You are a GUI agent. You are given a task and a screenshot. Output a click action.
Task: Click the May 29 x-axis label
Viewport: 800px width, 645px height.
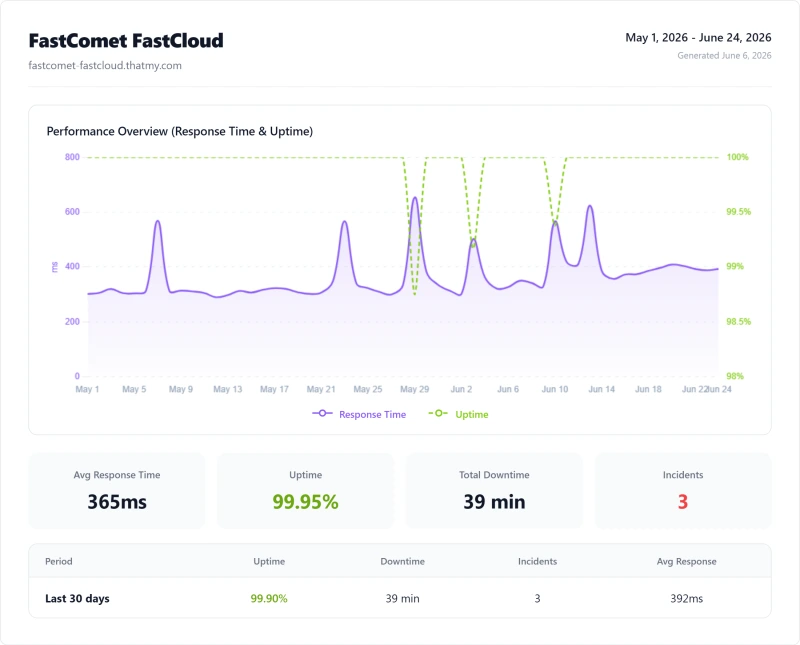coord(414,389)
